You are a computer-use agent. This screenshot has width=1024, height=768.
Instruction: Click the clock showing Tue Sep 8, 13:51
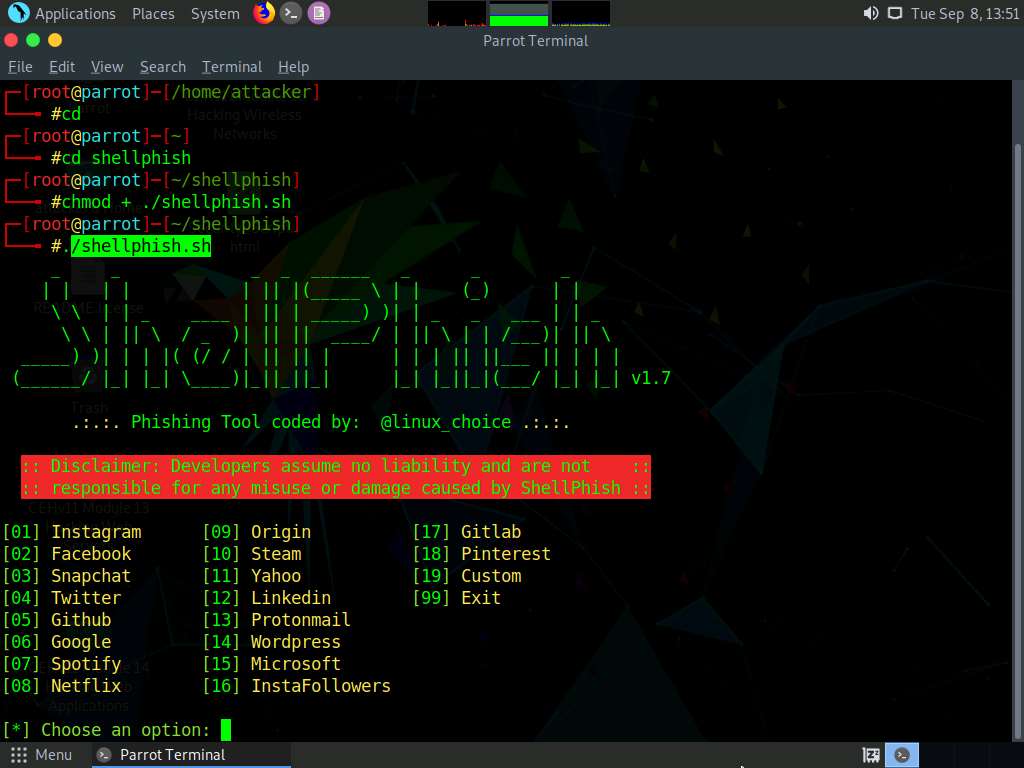[965, 13]
